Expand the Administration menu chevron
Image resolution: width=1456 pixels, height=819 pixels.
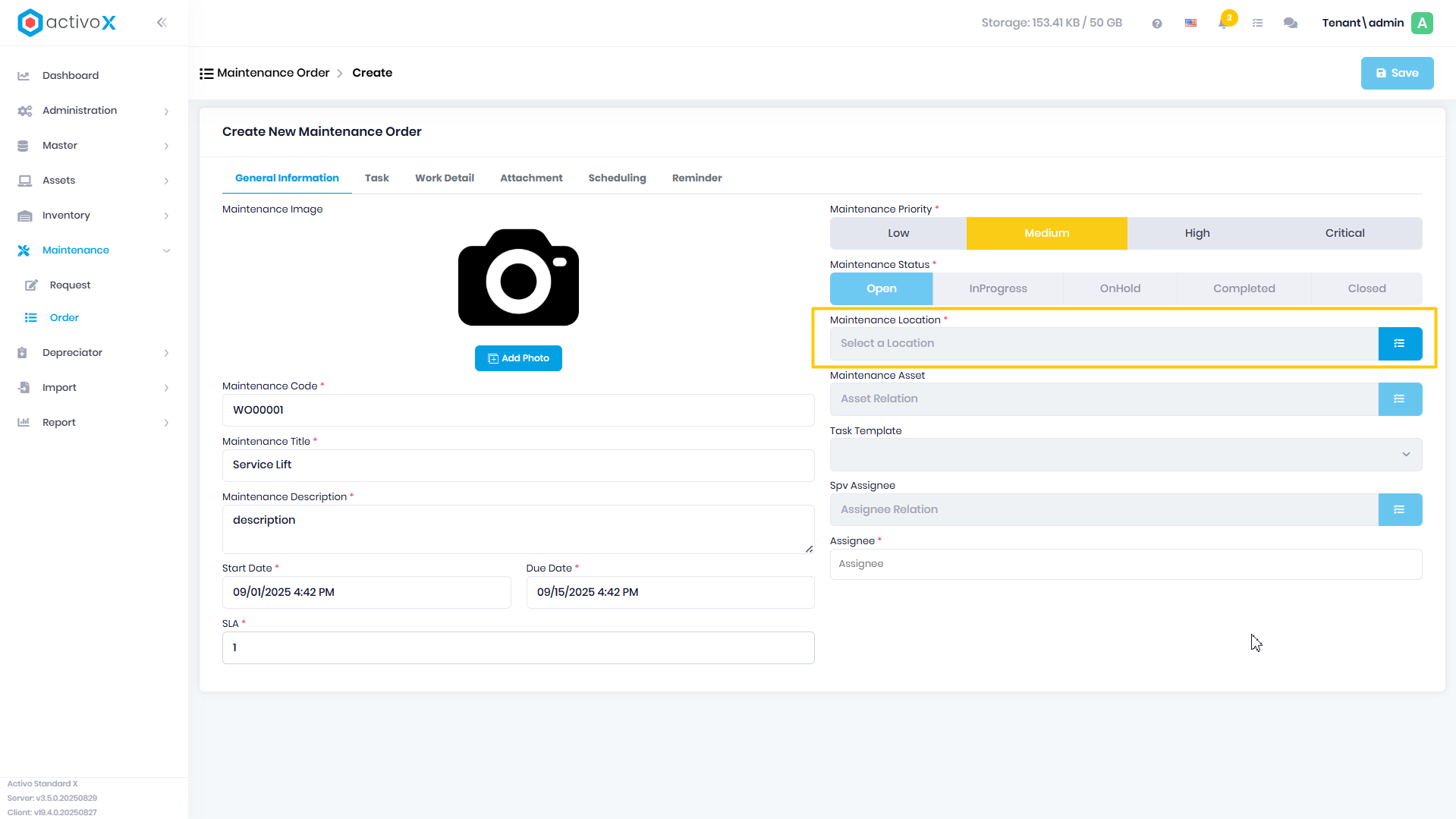coord(166,112)
